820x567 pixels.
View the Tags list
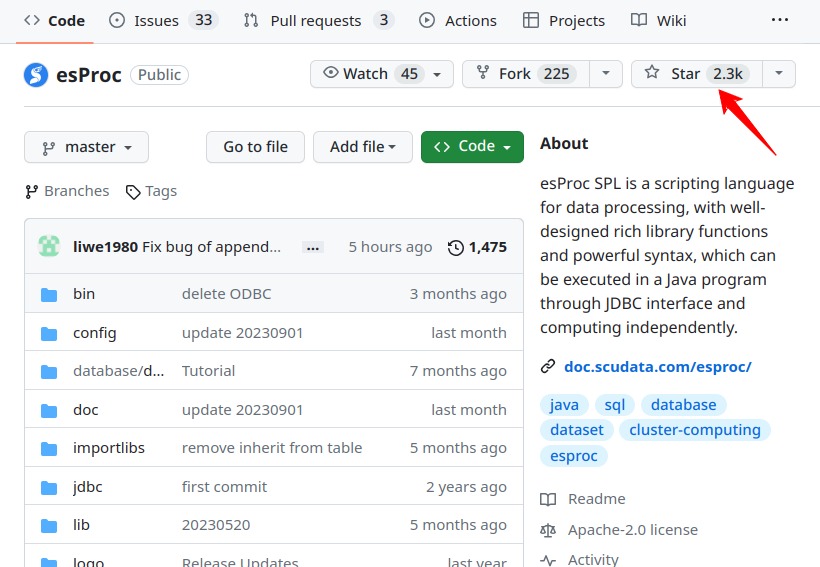pyautogui.click(x=152, y=191)
